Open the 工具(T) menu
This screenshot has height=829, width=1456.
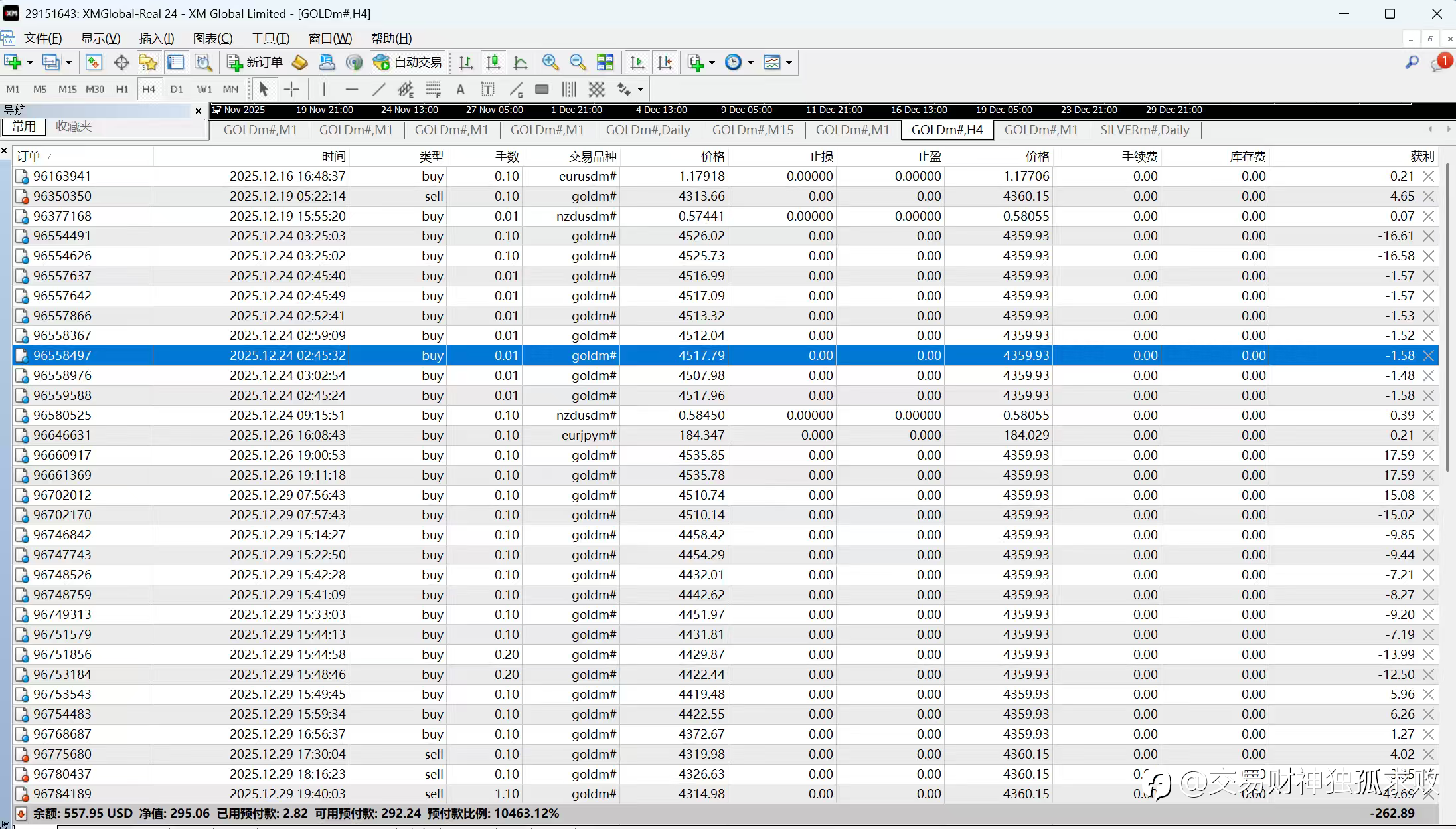[270, 38]
